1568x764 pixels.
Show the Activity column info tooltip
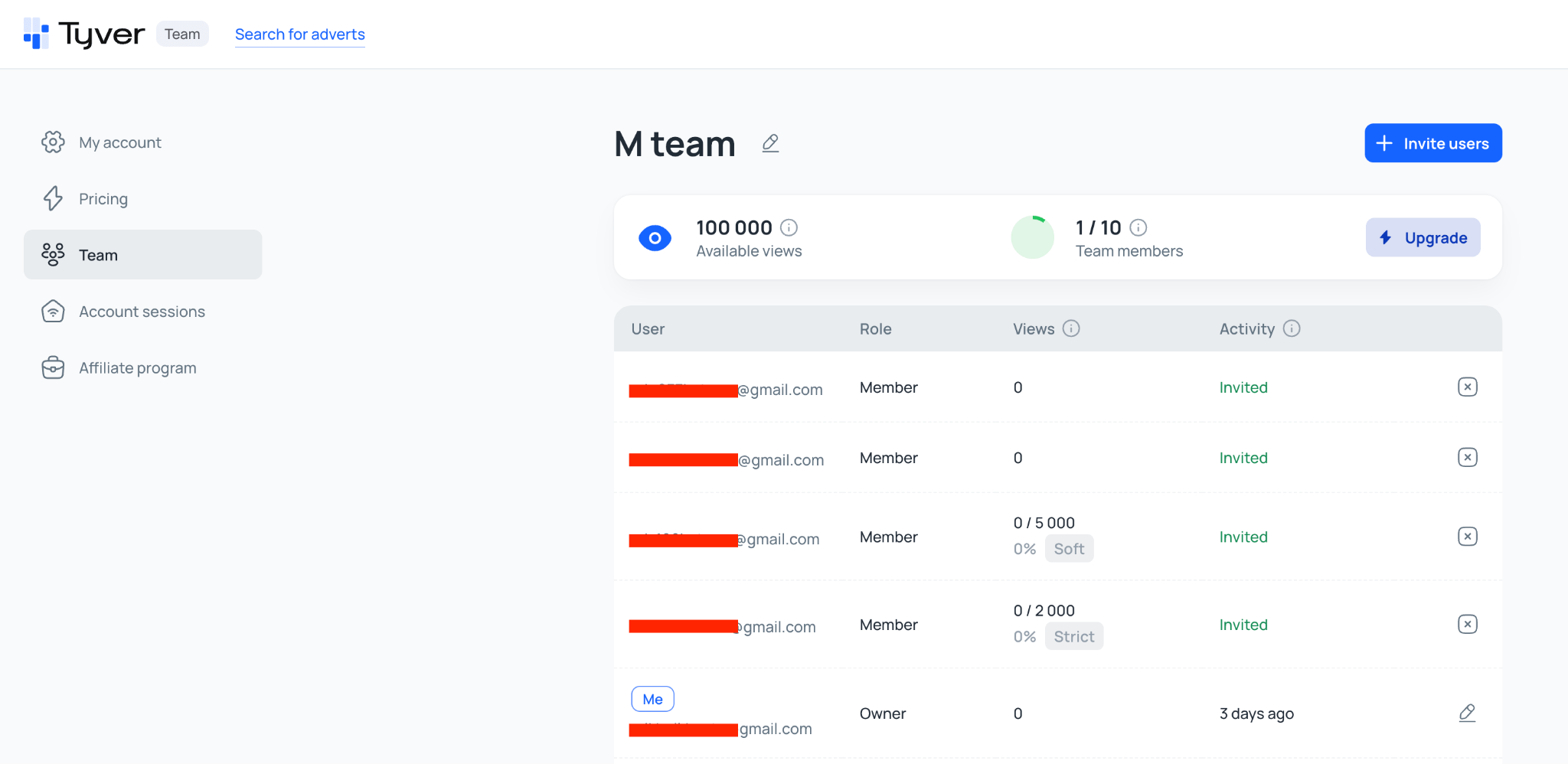[1292, 328]
